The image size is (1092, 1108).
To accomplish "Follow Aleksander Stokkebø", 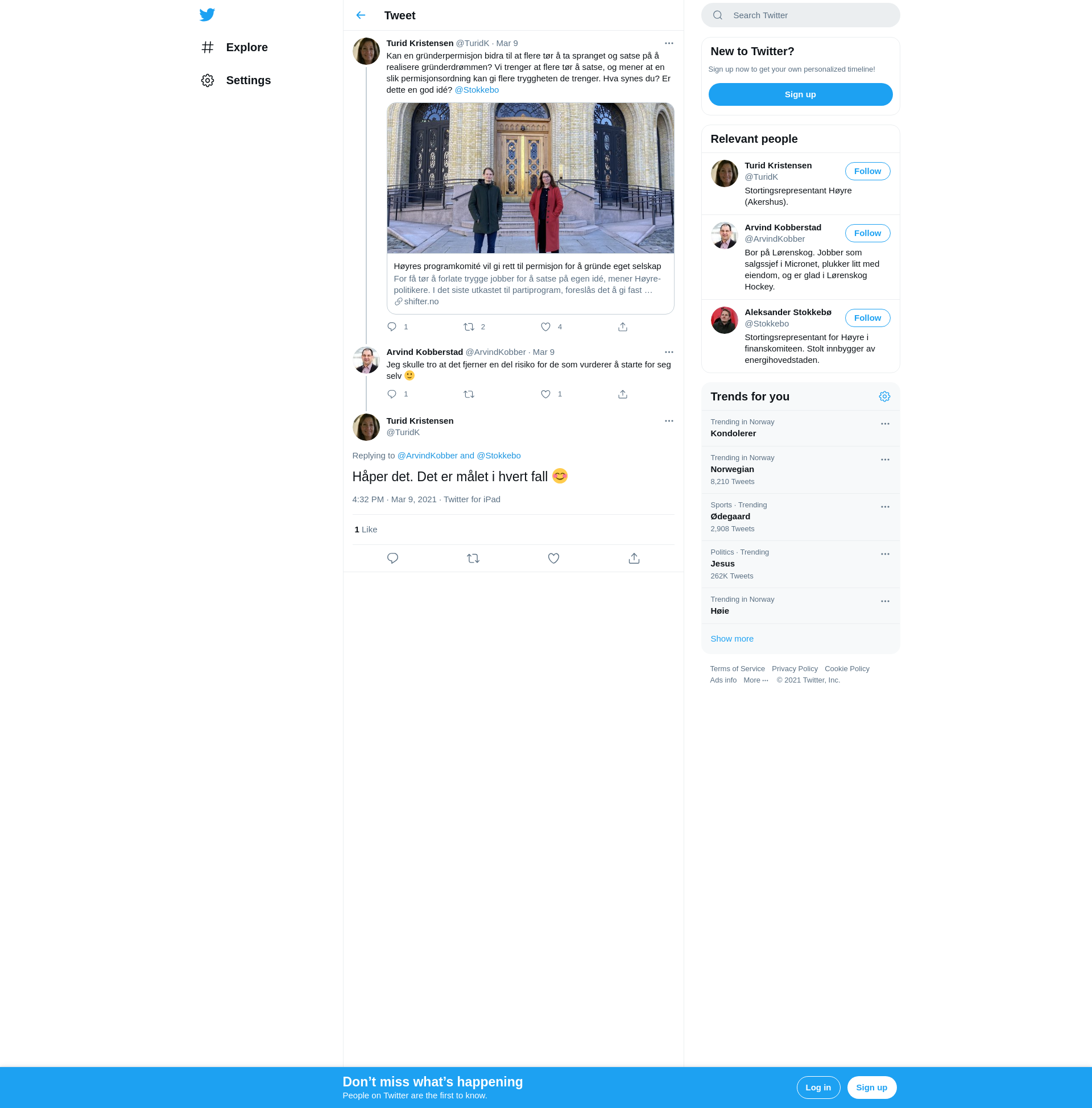I will 867,319.
